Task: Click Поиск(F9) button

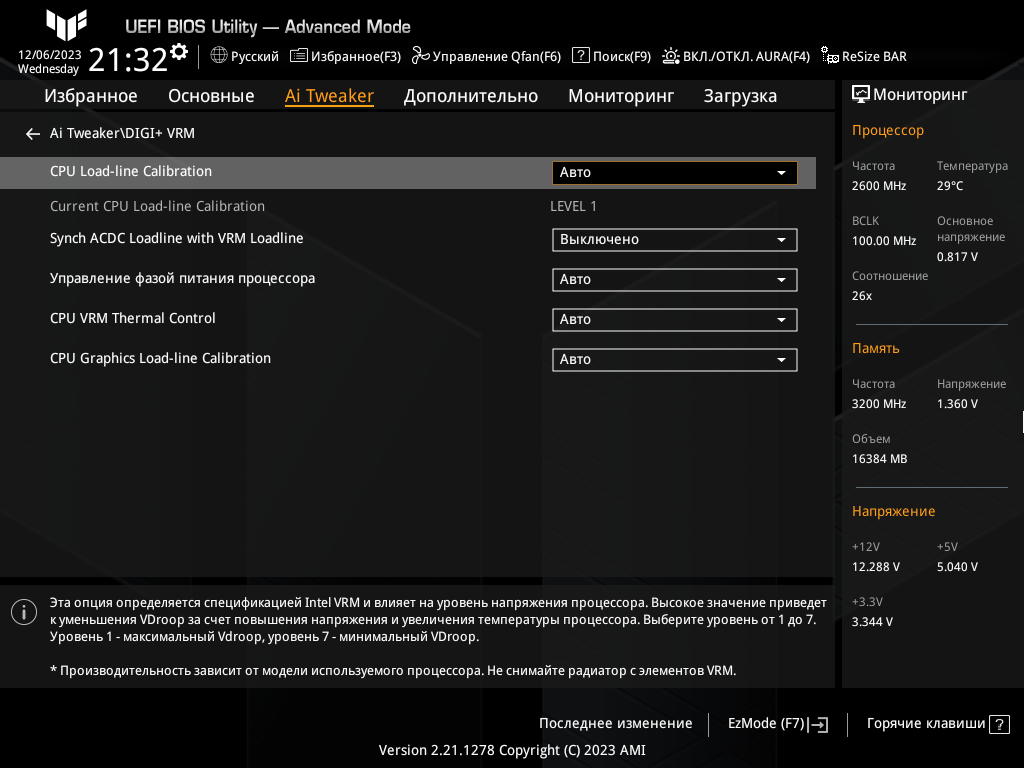Action: pyautogui.click(x=612, y=56)
